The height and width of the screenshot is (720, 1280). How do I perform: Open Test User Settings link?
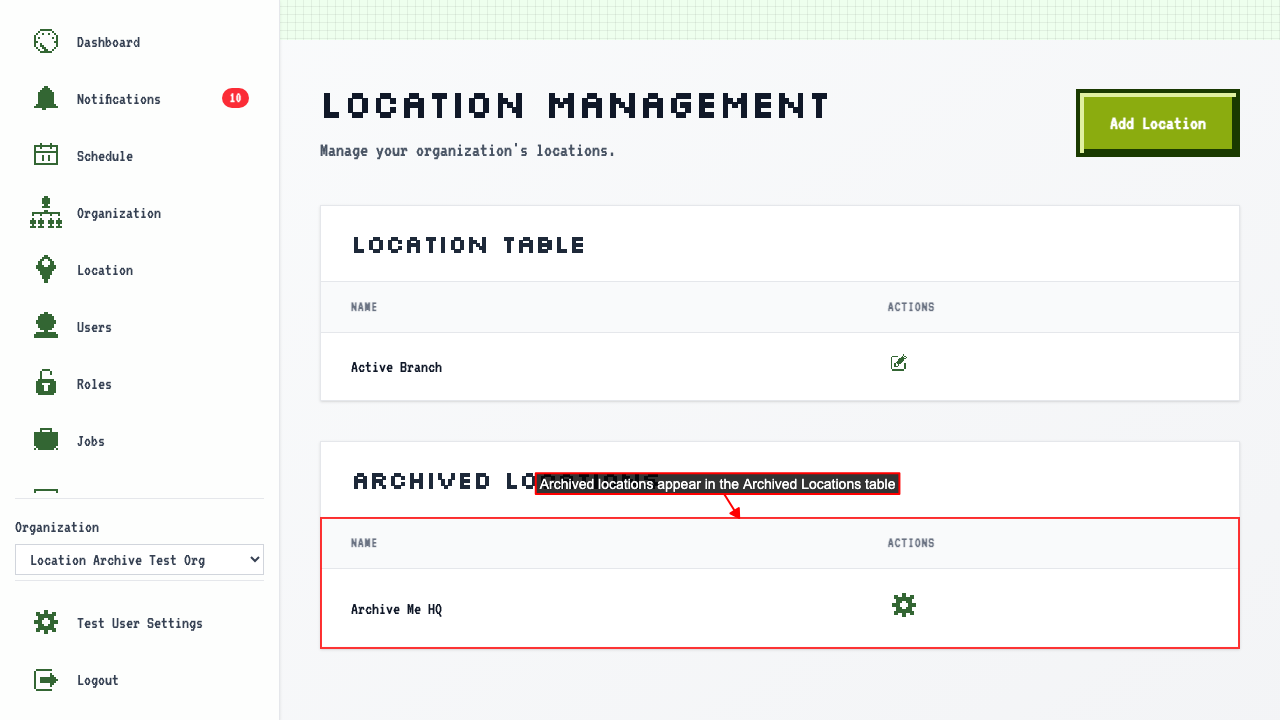click(x=140, y=623)
